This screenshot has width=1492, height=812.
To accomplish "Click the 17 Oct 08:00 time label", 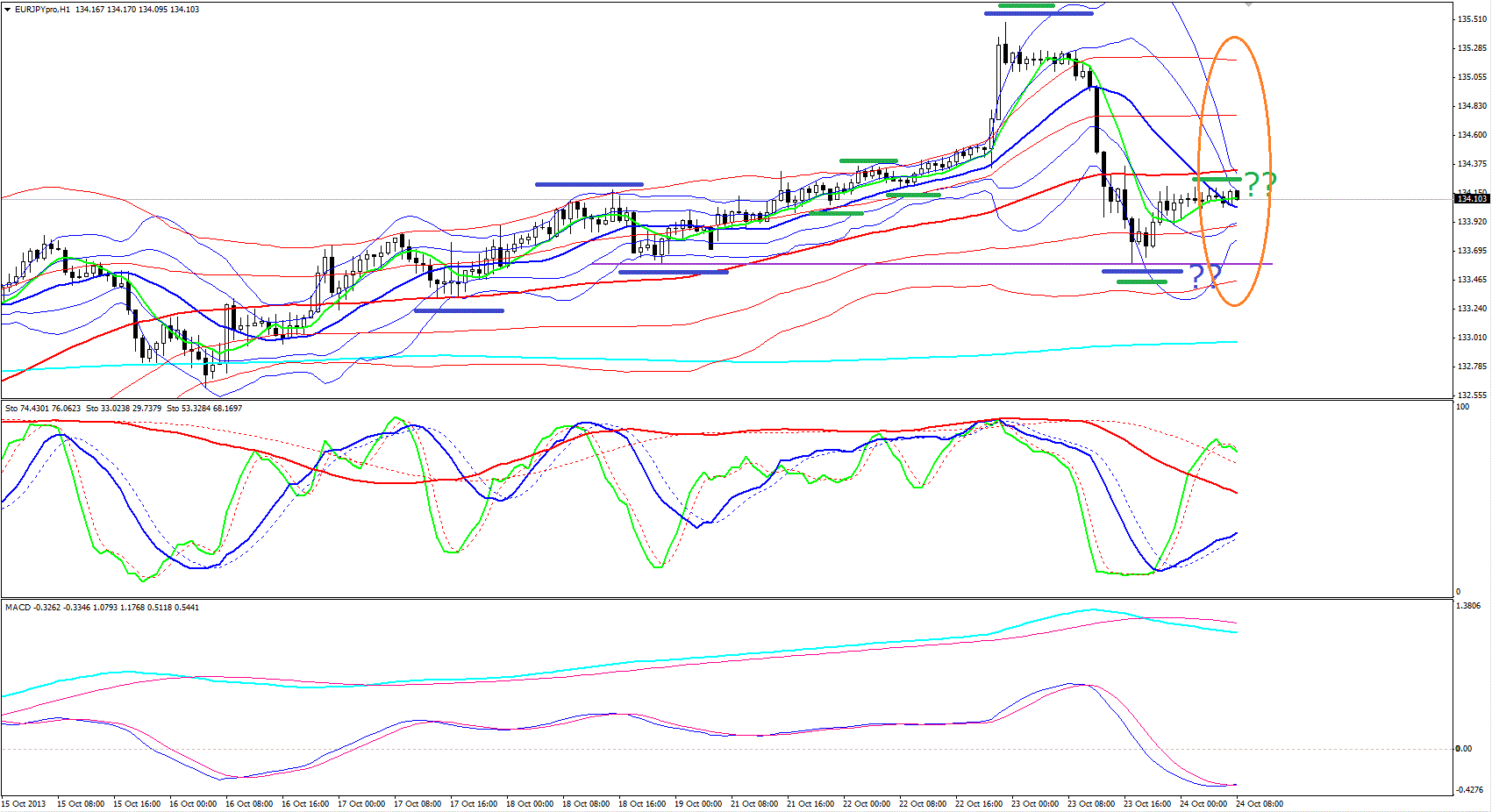I will click(x=418, y=803).
